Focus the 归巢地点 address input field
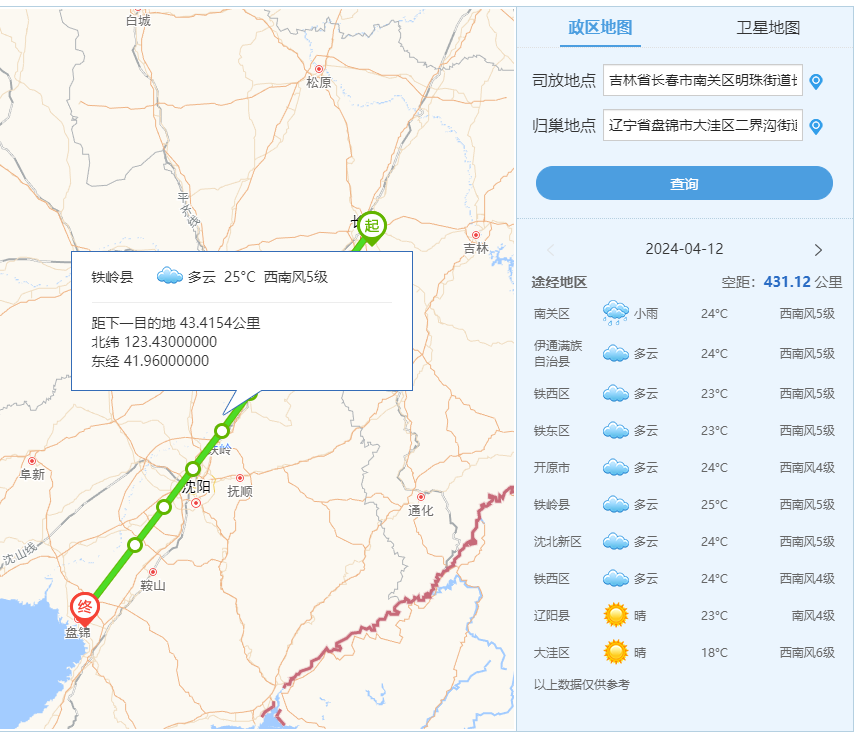This screenshot has width=860, height=739. (x=702, y=126)
